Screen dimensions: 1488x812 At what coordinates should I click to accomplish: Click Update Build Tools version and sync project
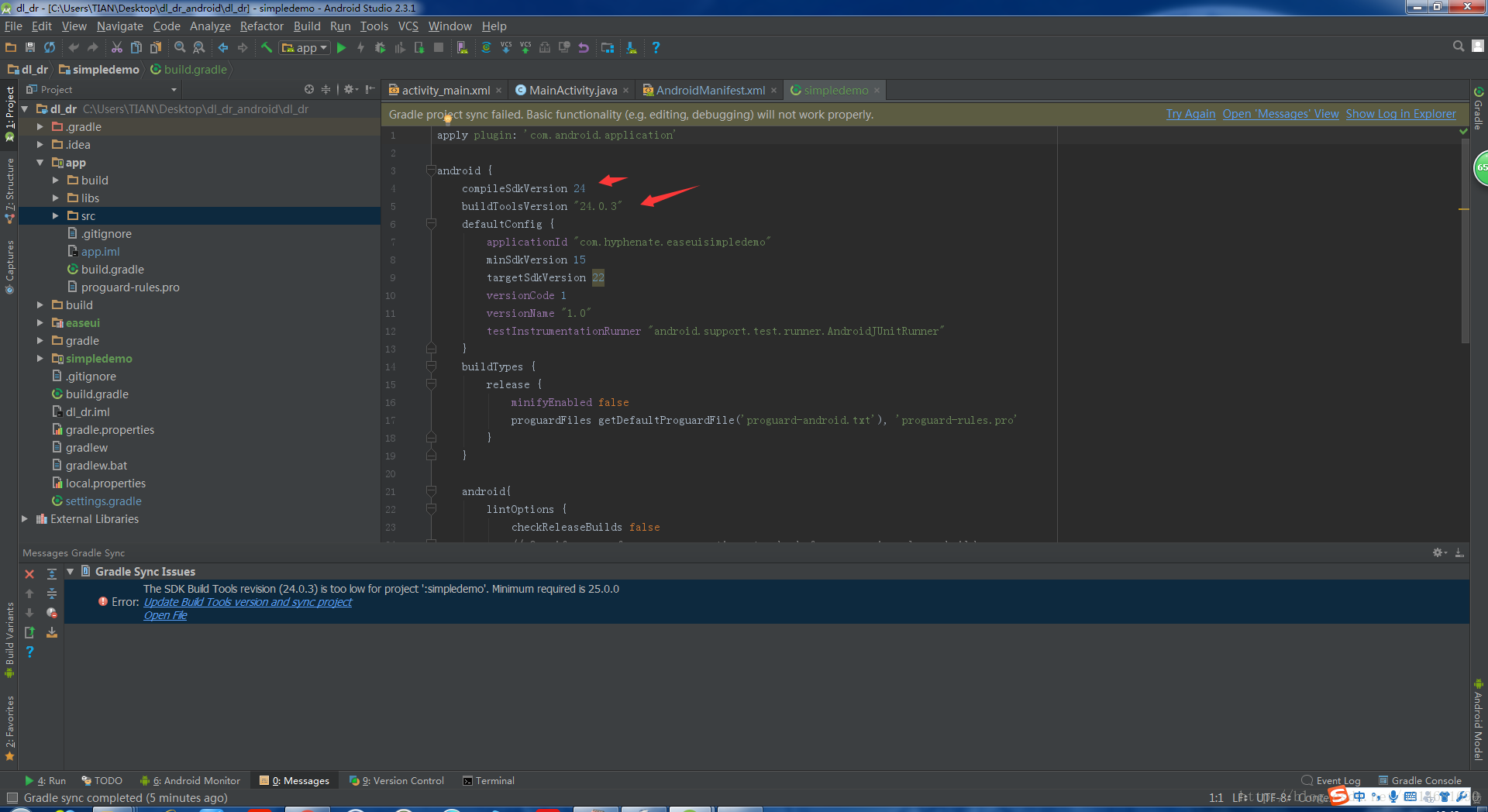pos(247,602)
